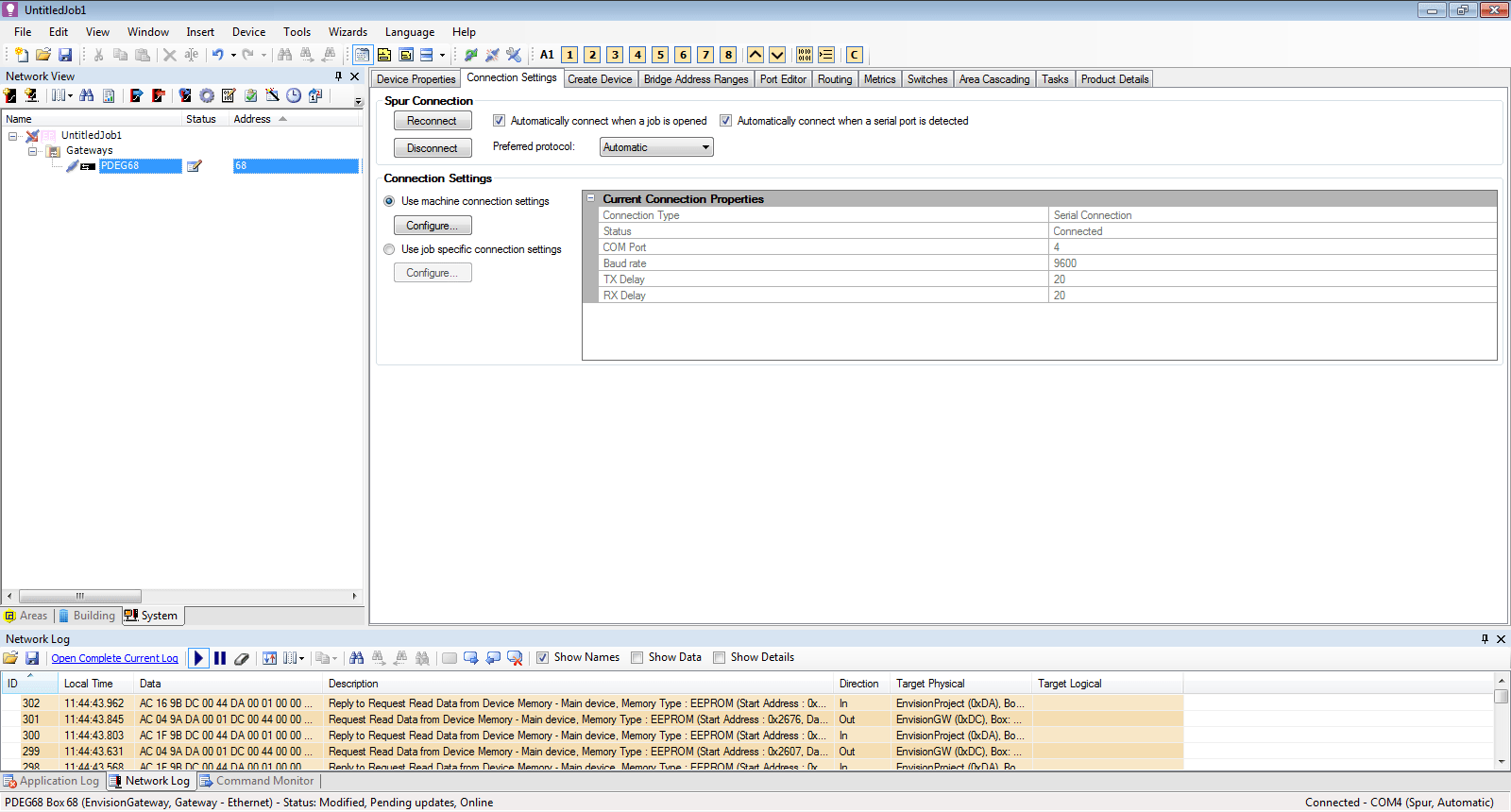Collapse the UntitledJob1 tree node
The image size is (1511, 812).
point(13,136)
